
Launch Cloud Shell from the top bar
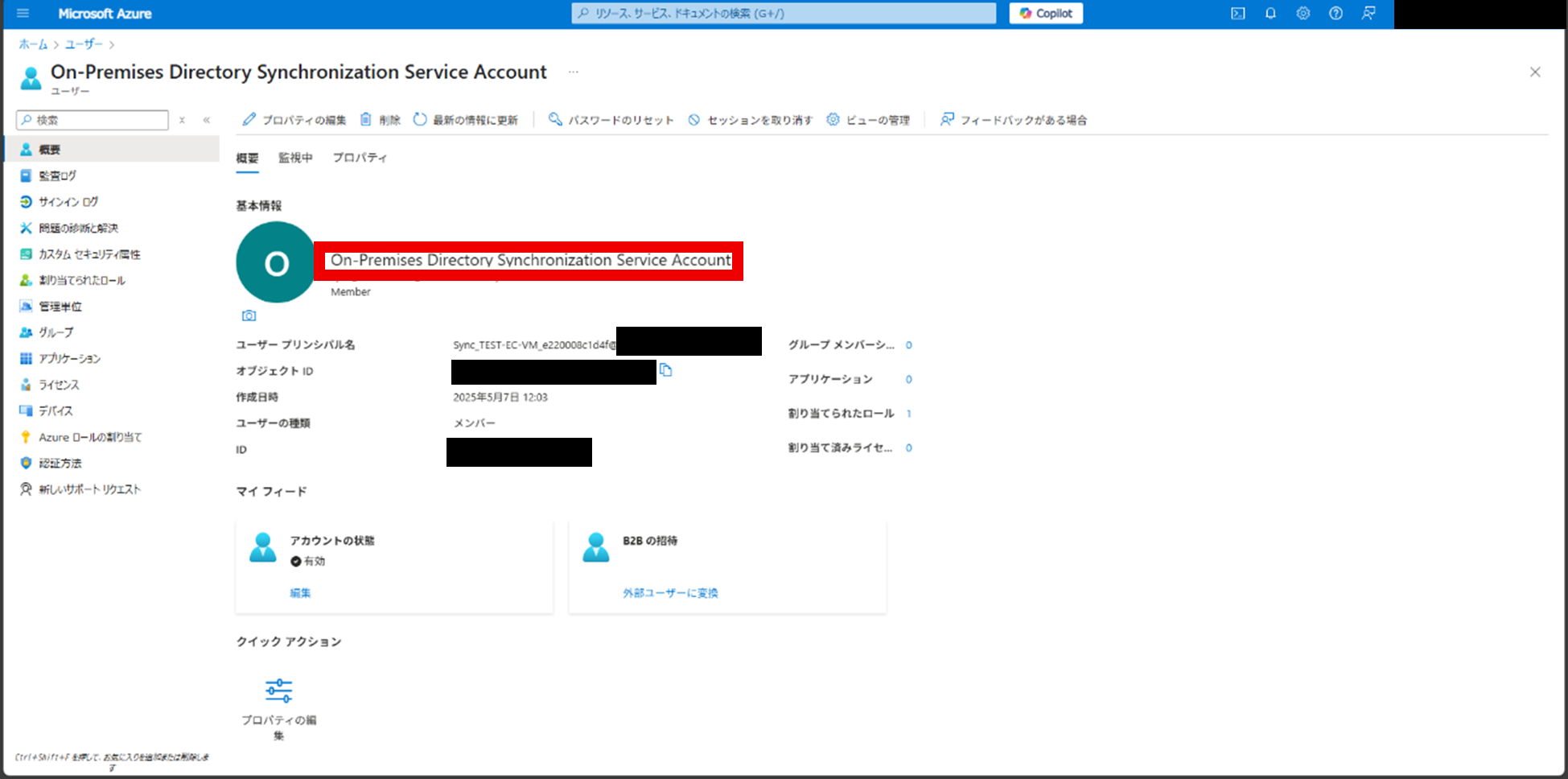(1238, 13)
